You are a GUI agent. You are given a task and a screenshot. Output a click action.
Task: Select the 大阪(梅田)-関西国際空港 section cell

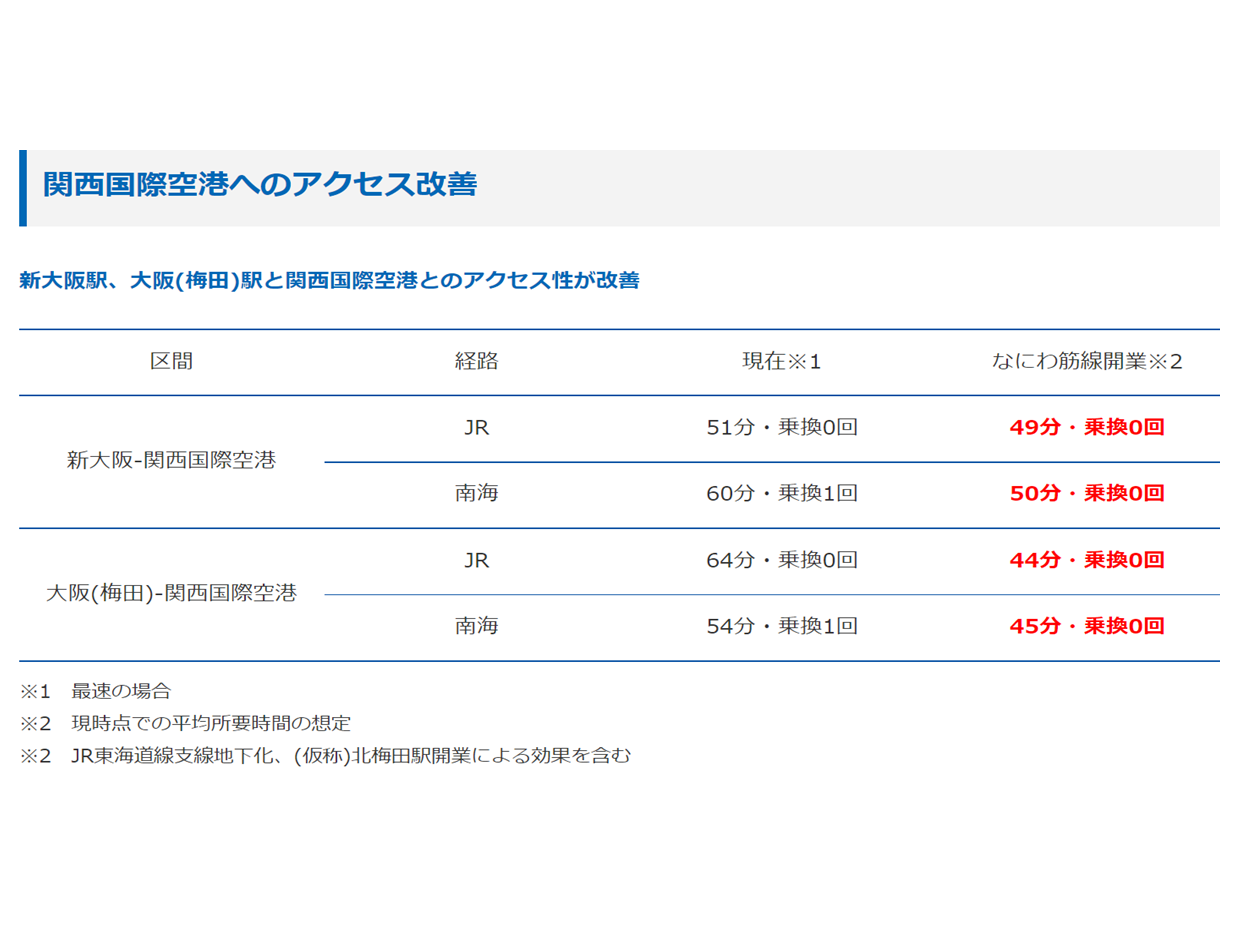coord(171,593)
